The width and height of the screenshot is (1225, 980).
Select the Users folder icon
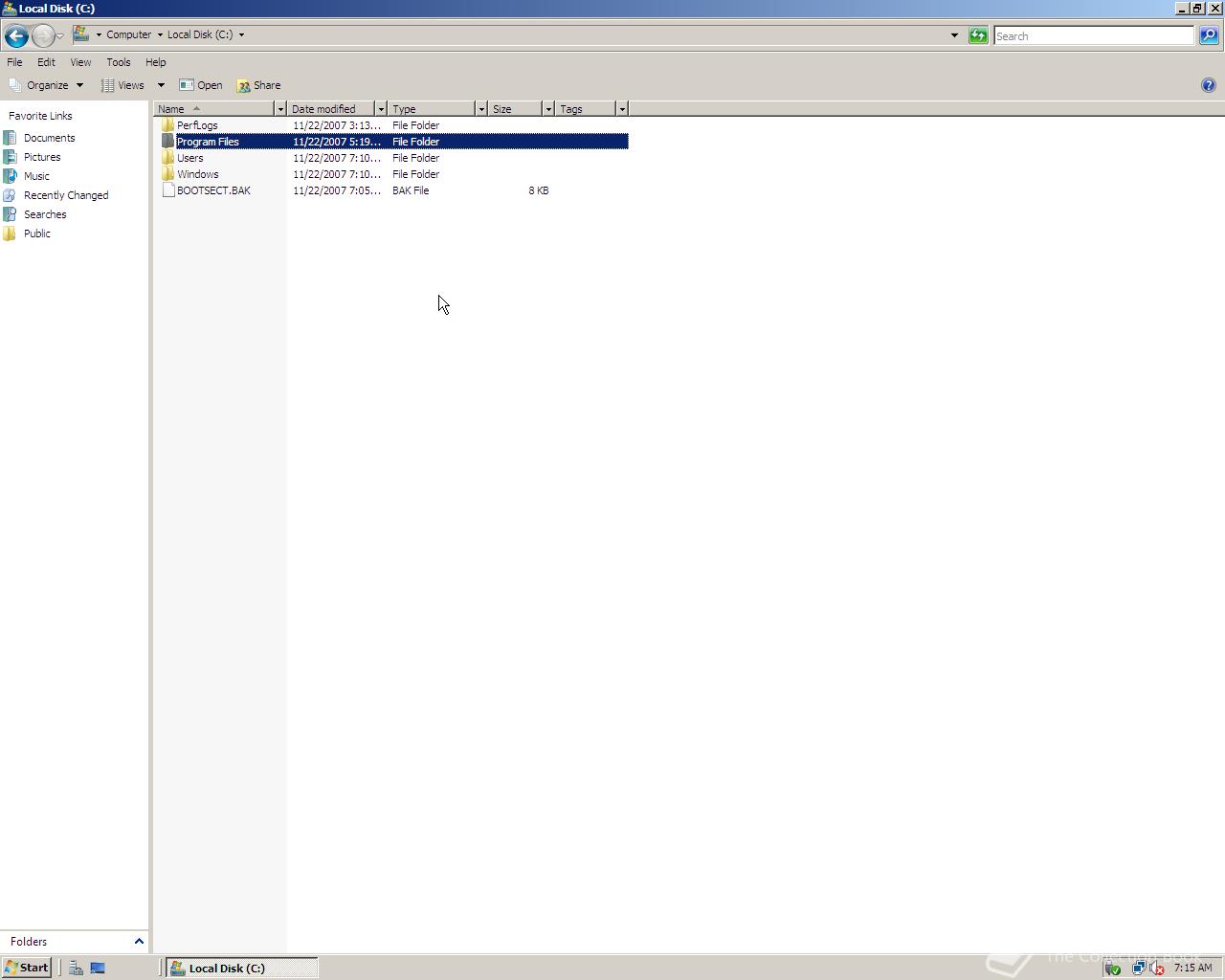coord(167,158)
